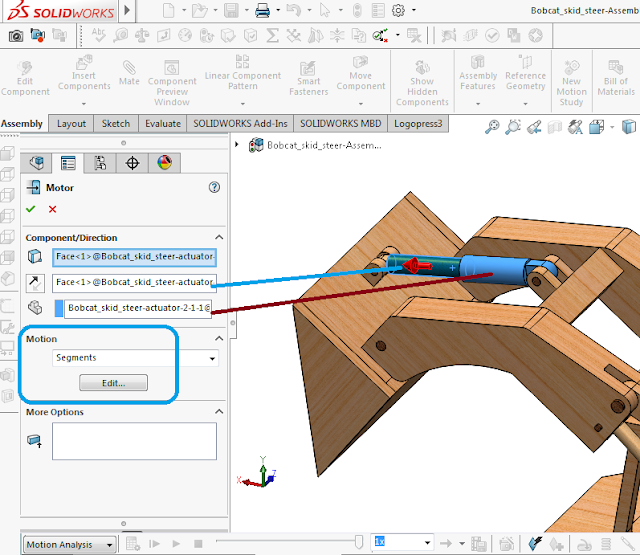Click the Edit... button under Motion
Viewport: 640px width, 555px height.
113,383
